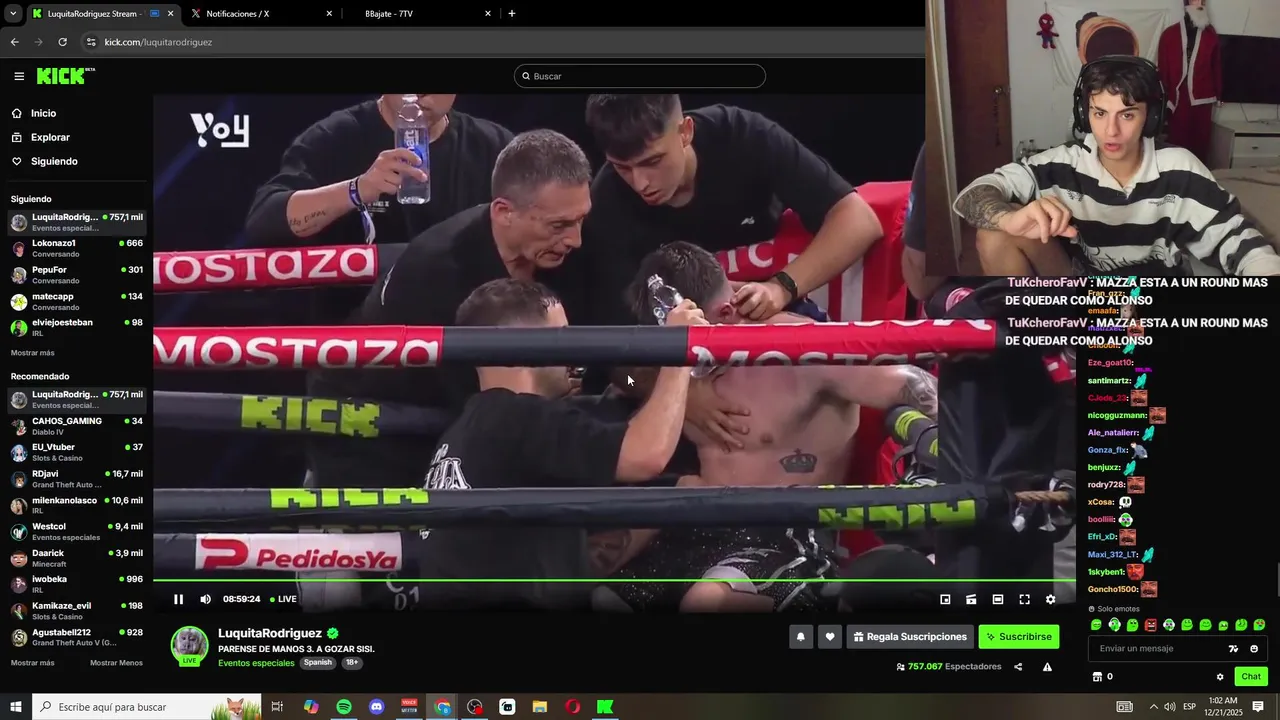
Task: Open the browser tab search dropdown
Action: [13, 14]
